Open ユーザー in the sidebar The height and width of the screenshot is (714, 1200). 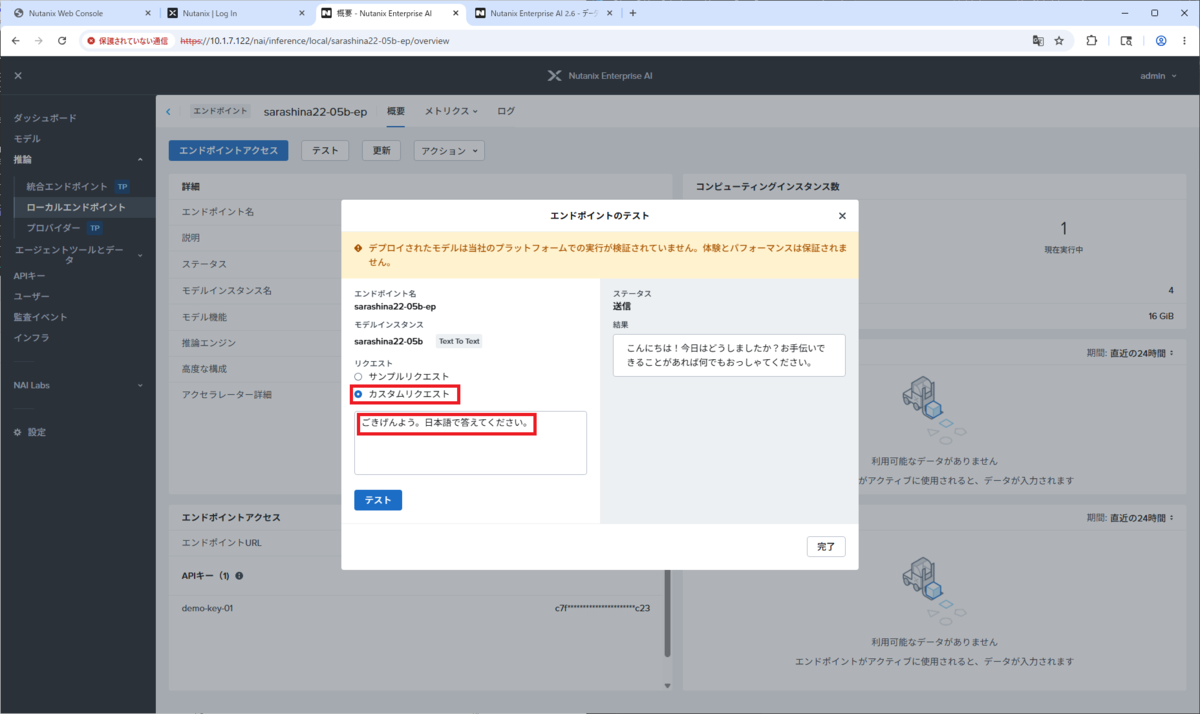point(31,296)
